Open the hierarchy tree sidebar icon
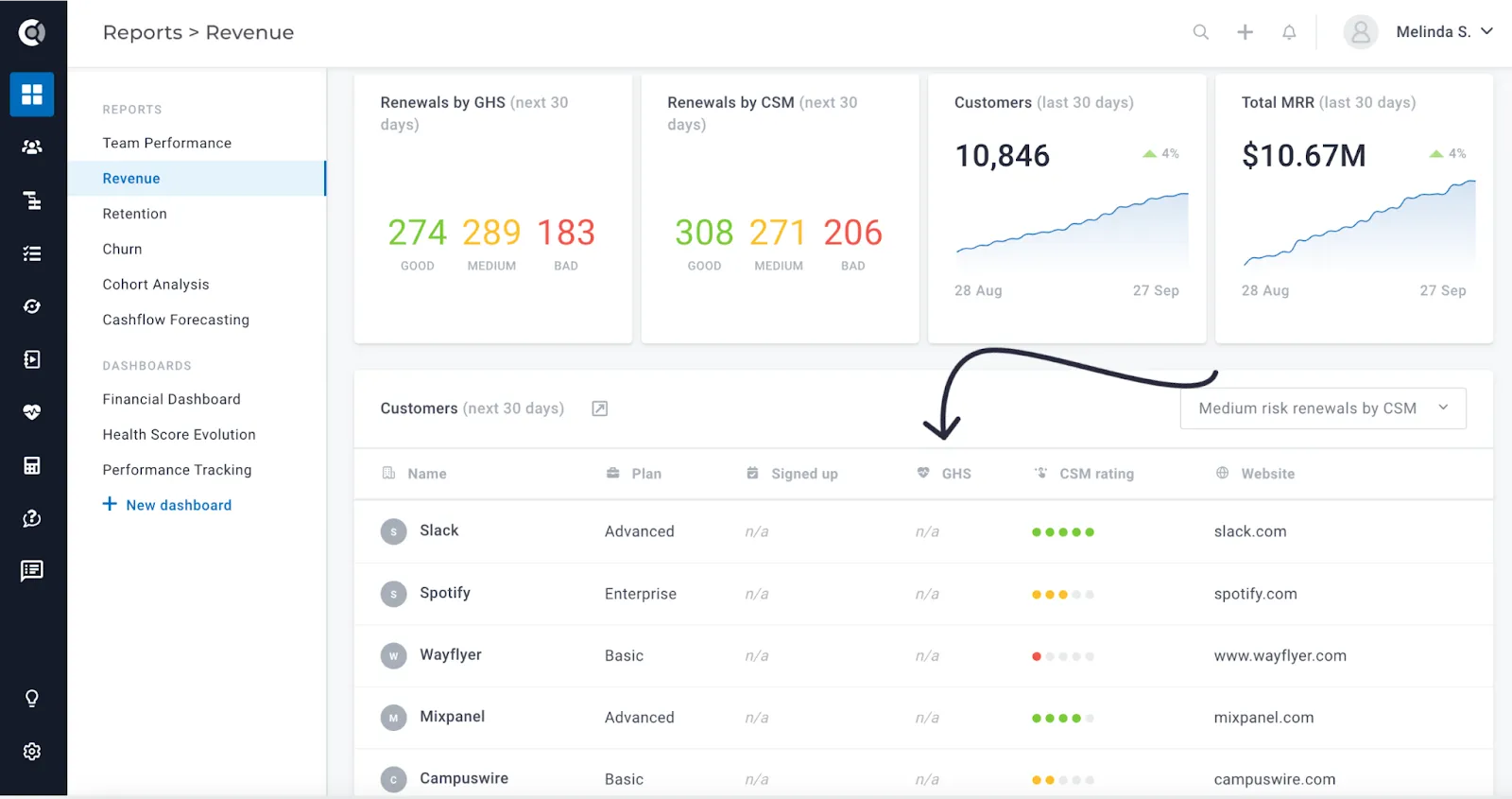Viewport: 1512px width, 799px height. click(32, 200)
